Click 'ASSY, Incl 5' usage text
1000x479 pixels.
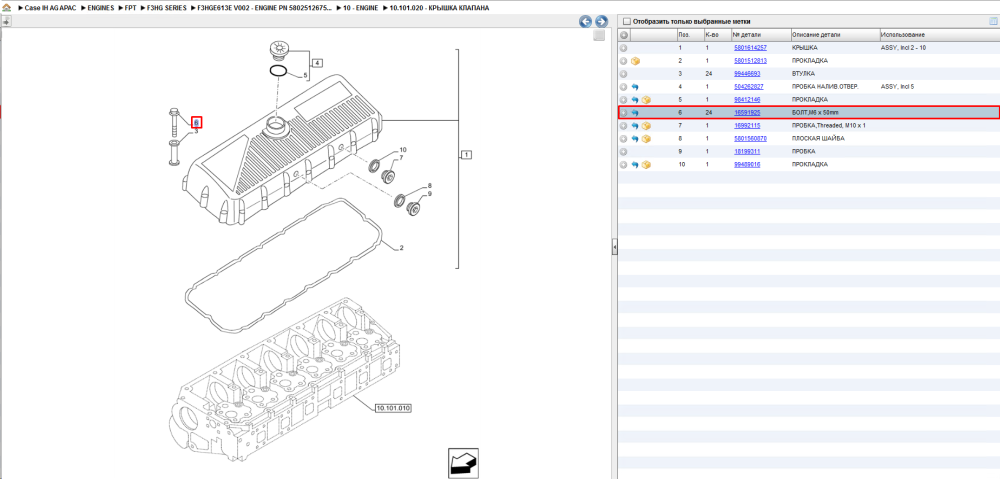point(897,87)
